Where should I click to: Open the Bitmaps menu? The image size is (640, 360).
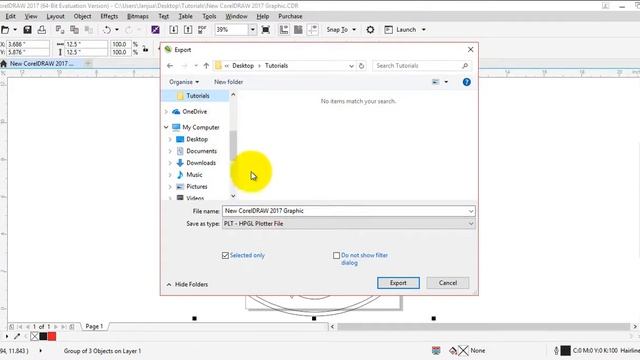pos(138,16)
